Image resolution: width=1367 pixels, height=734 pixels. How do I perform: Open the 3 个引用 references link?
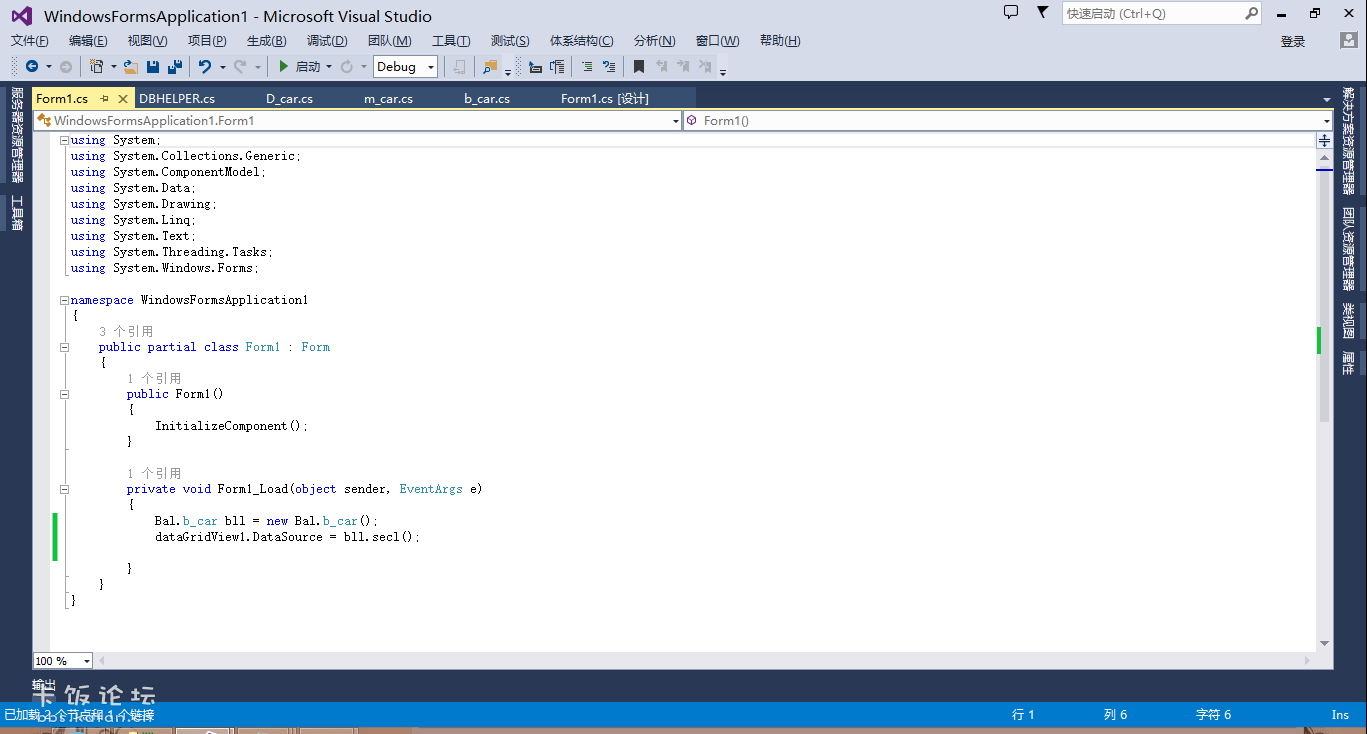[x=126, y=331]
